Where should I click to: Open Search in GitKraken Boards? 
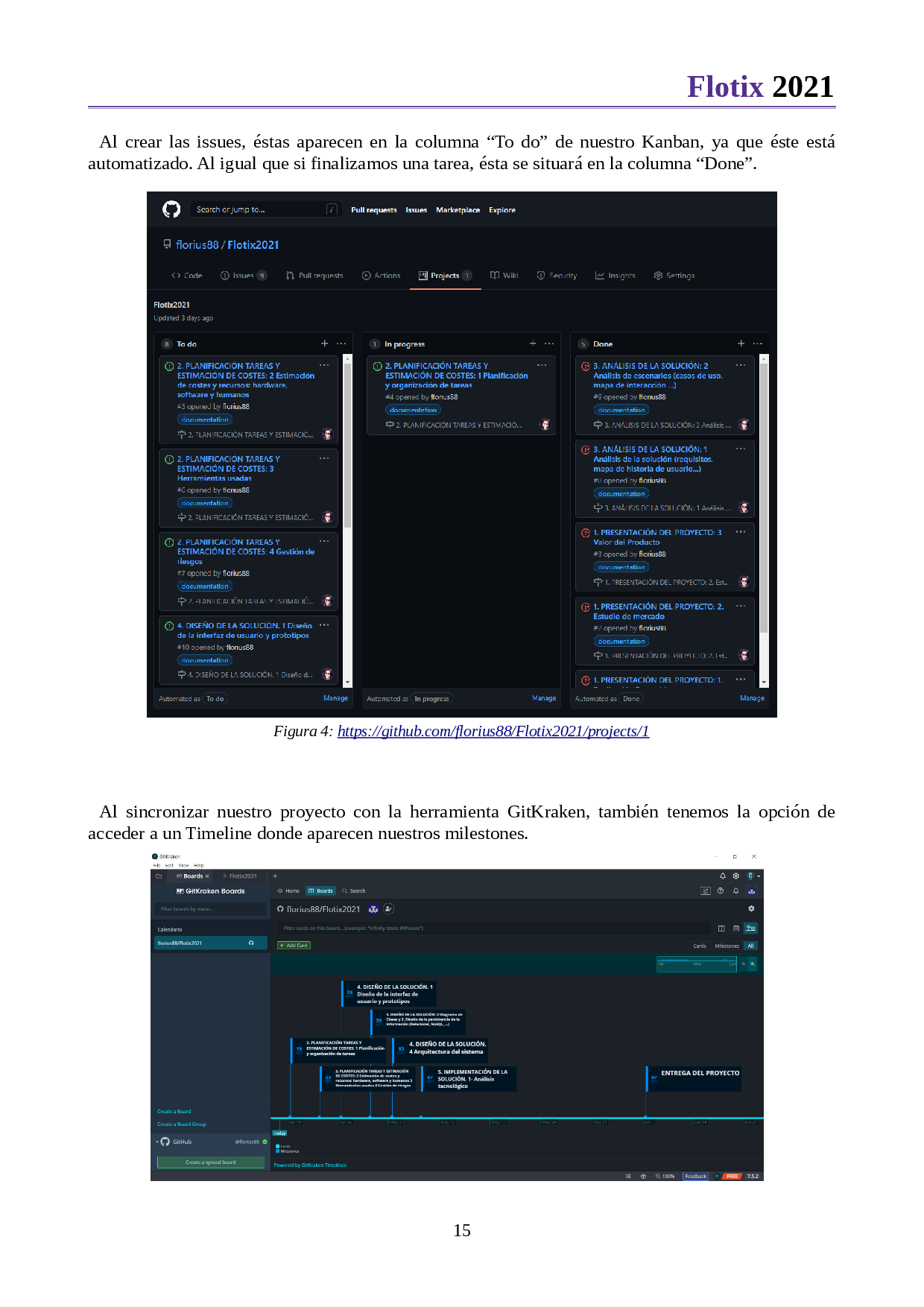(x=354, y=890)
